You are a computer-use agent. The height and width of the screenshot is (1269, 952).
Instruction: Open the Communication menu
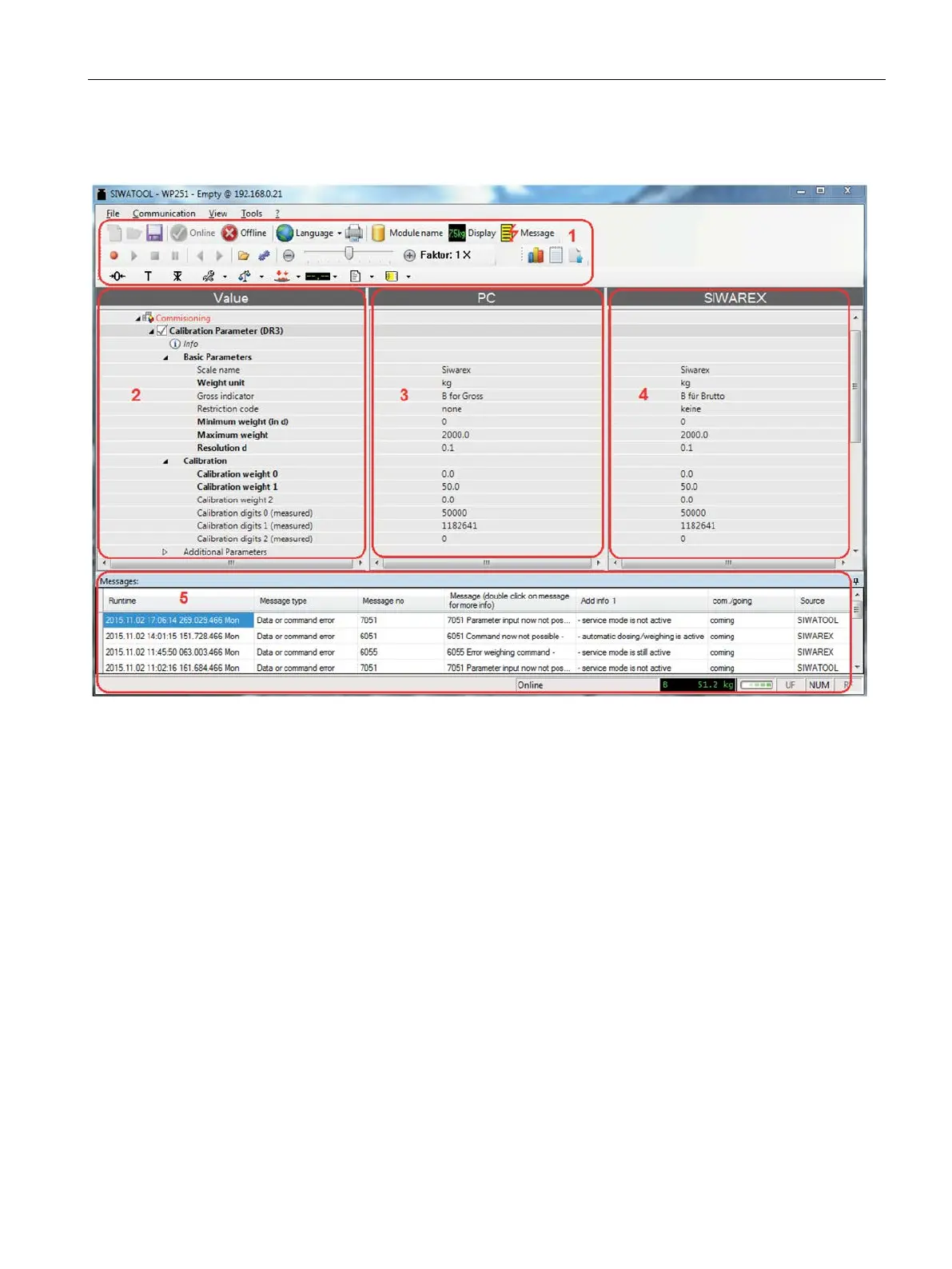[x=164, y=213]
